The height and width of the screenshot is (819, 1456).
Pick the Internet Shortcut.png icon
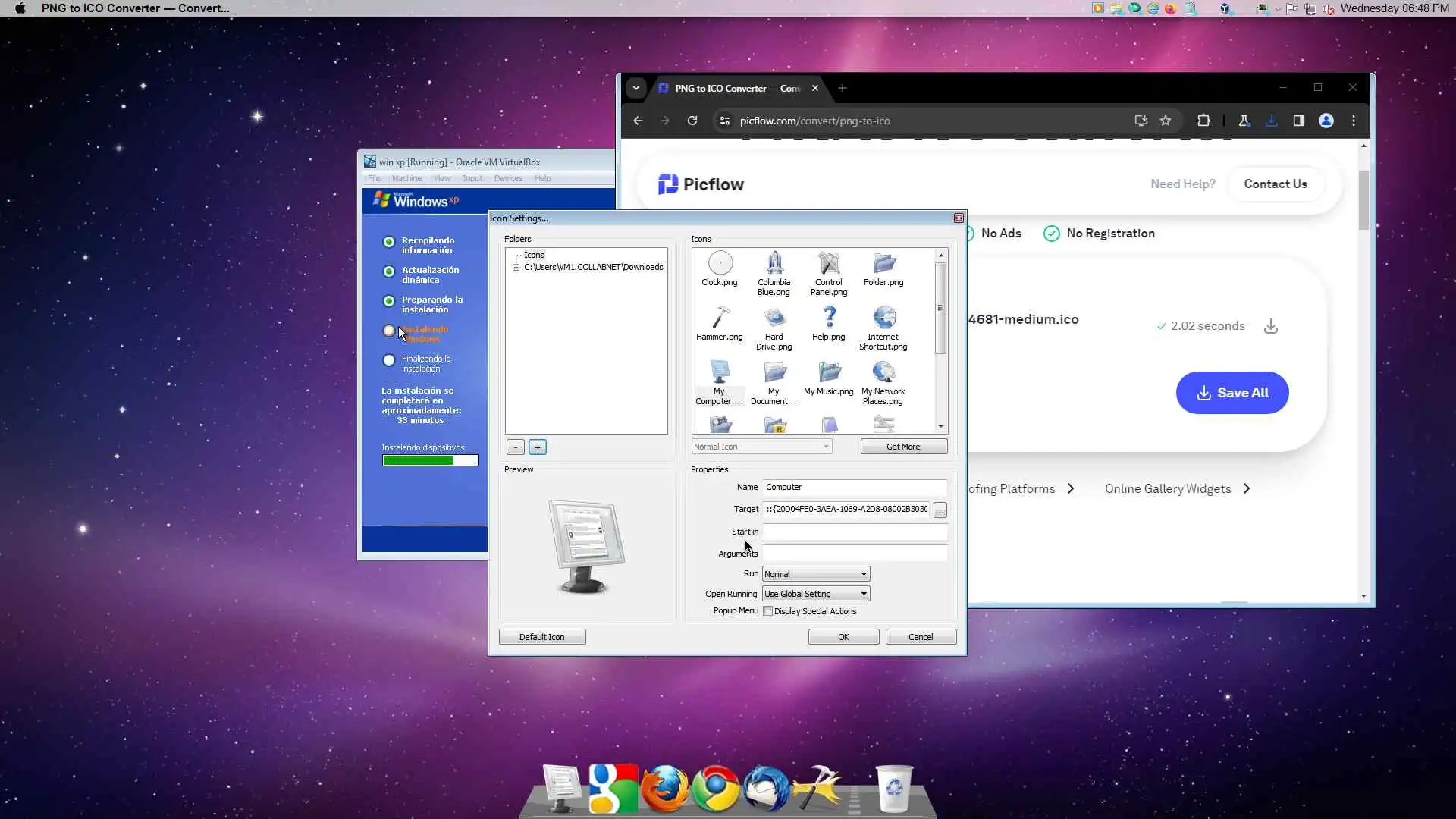(x=883, y=328)
